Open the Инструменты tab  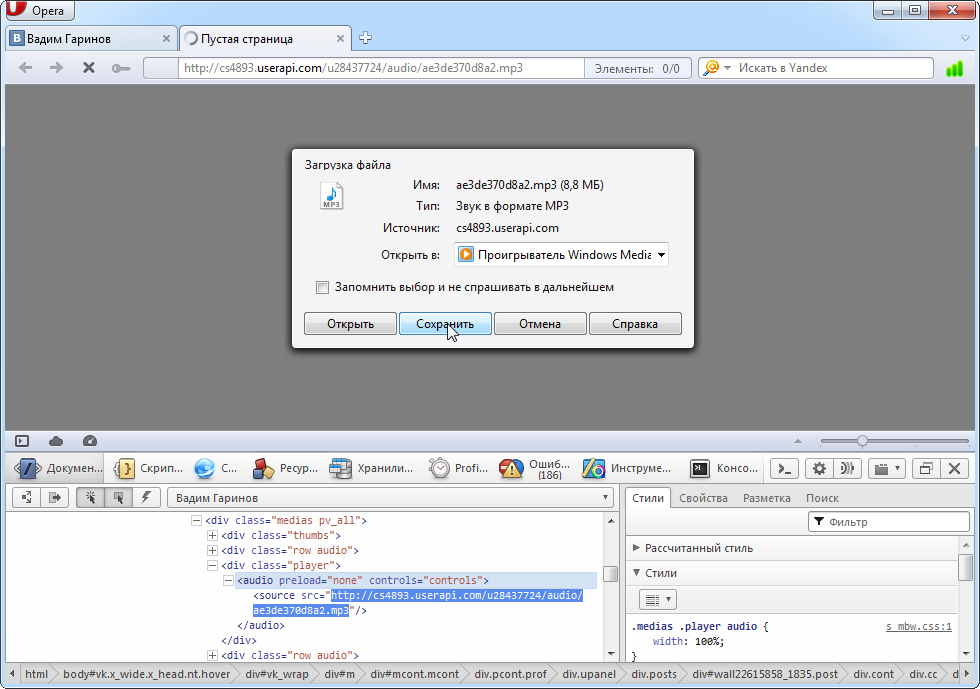tap(627, 468)
